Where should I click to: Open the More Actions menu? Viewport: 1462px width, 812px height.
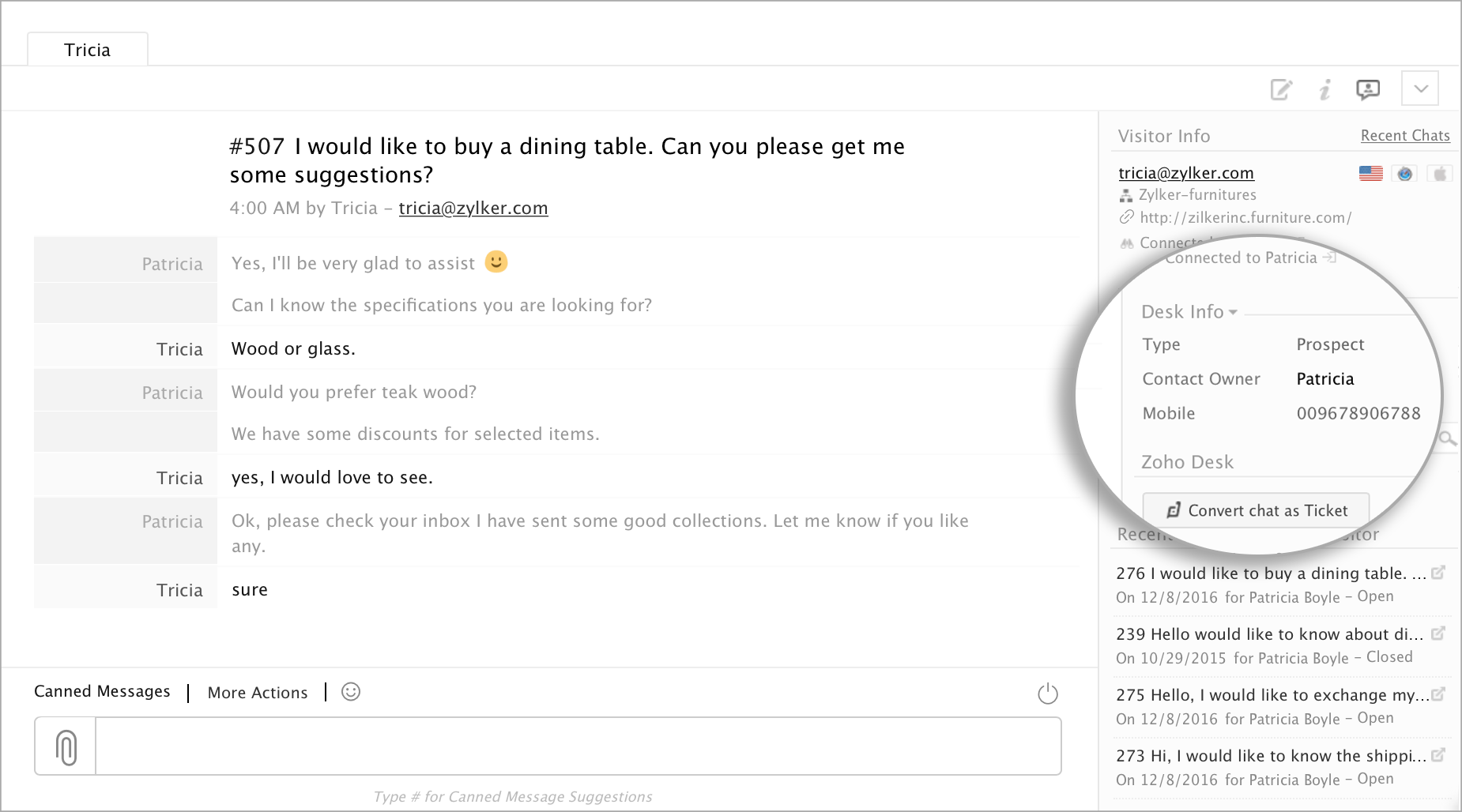pyautogui.click(x=258, y=693)
